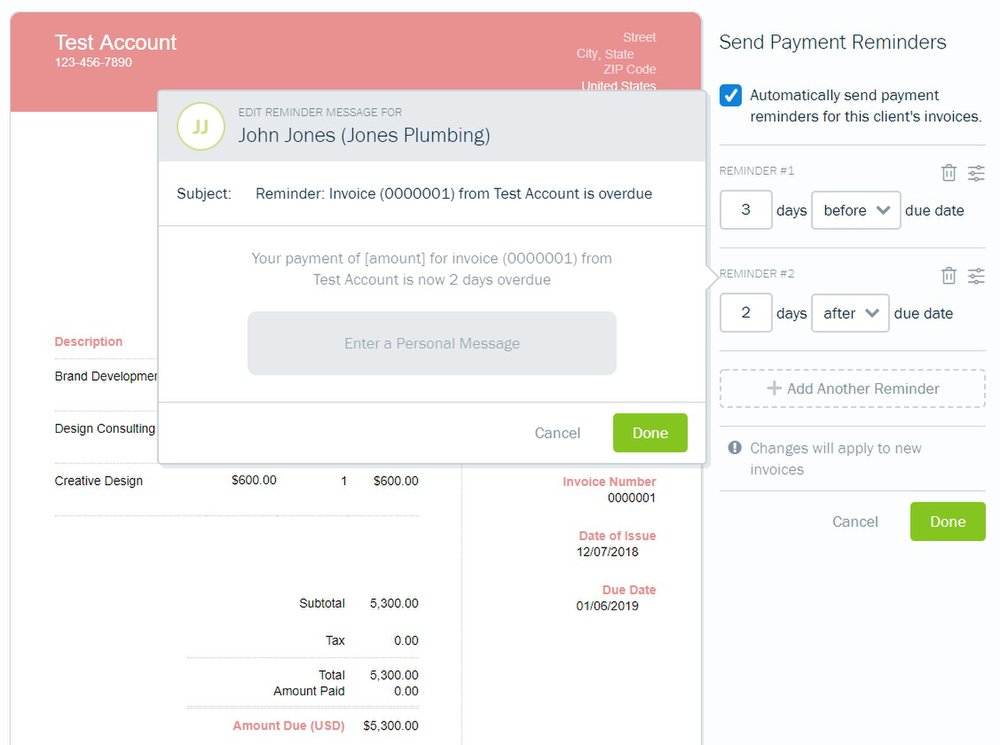Click the Enter a Personal Message field
The image size is (1000, 745).
coord(431,343)
